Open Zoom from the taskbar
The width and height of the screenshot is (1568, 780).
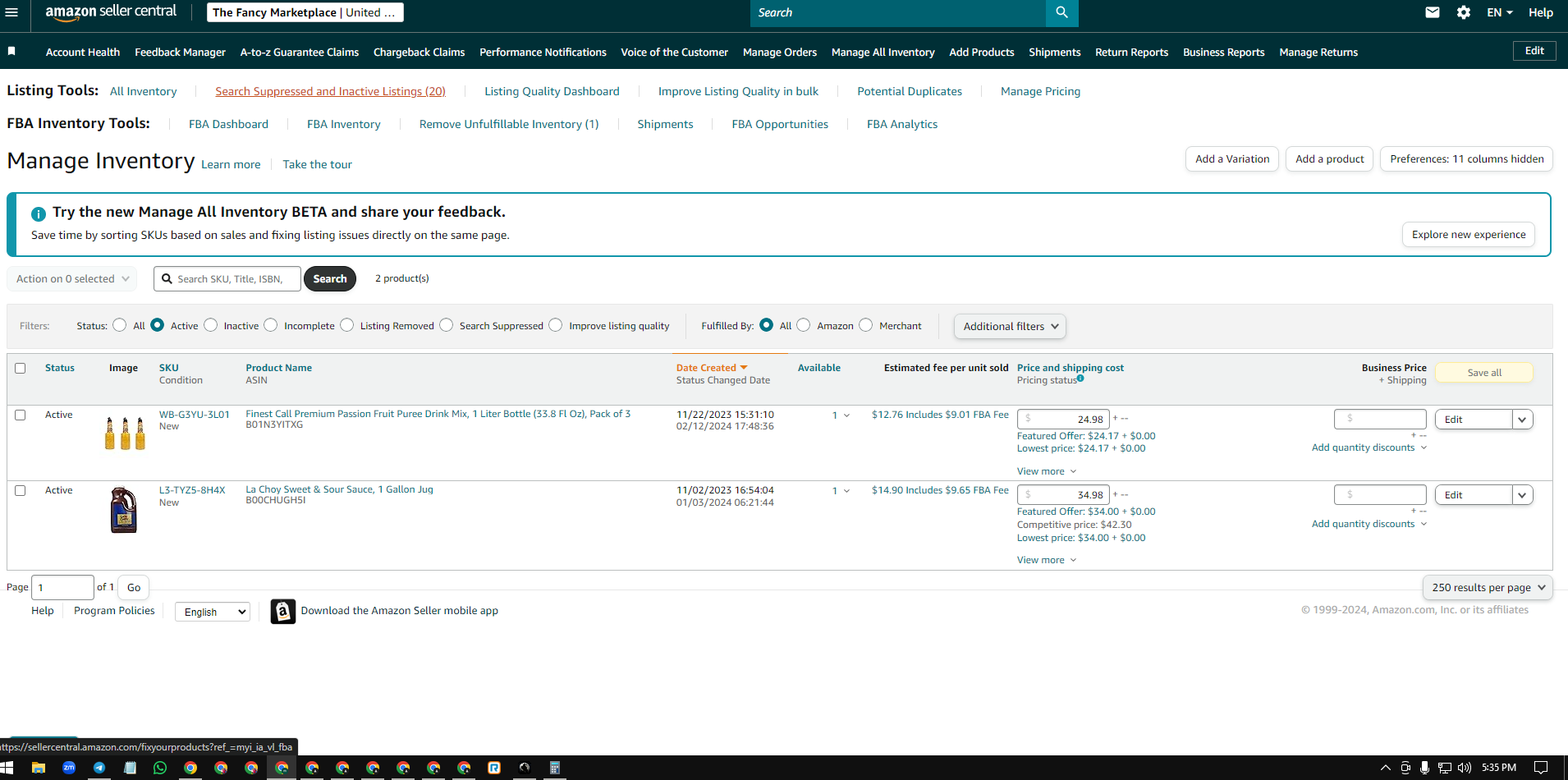(69, 768)
